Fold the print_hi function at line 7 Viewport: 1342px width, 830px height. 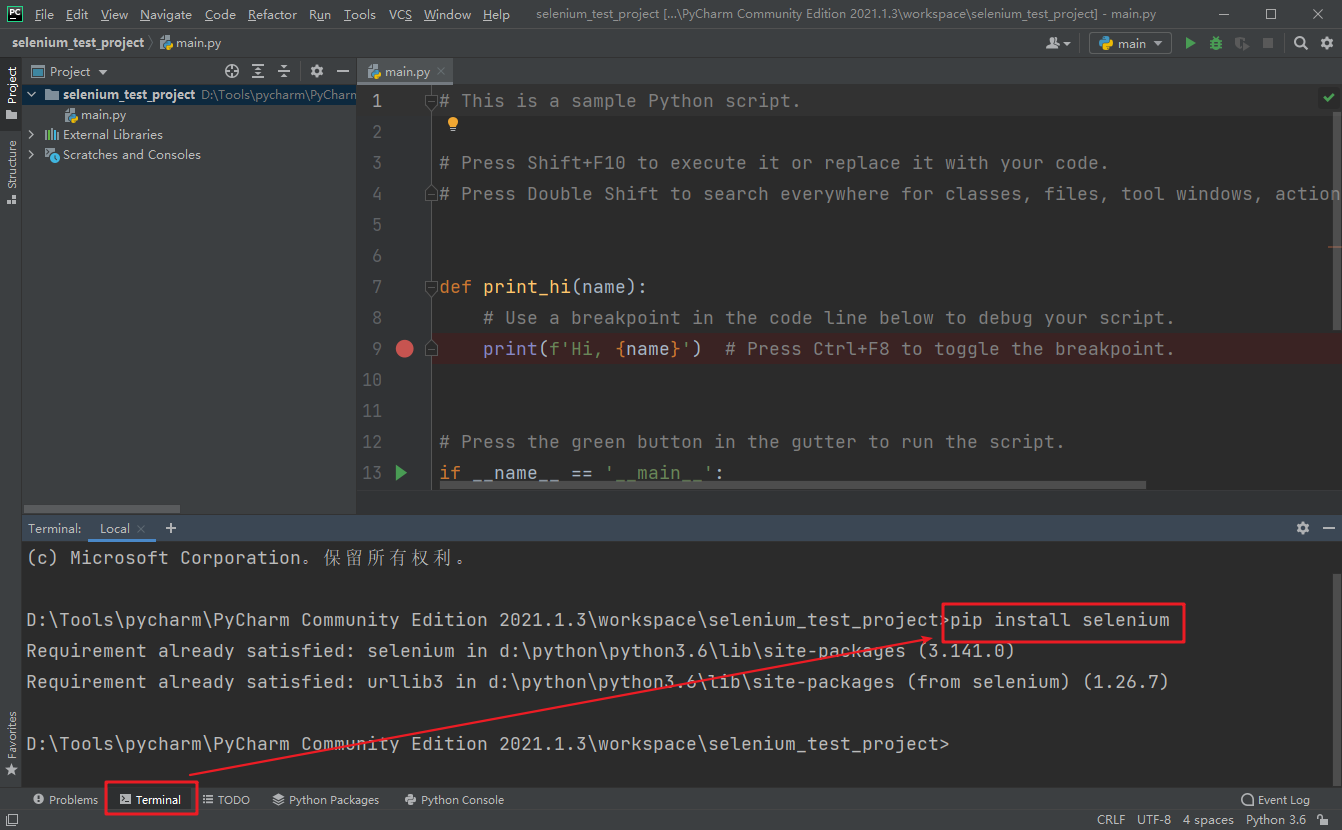click(x=431, y=287)
